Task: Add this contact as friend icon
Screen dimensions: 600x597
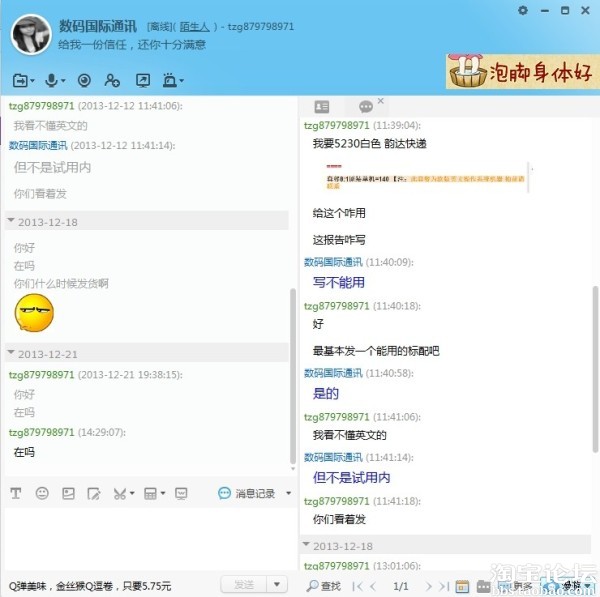Action: click(112, 81)
